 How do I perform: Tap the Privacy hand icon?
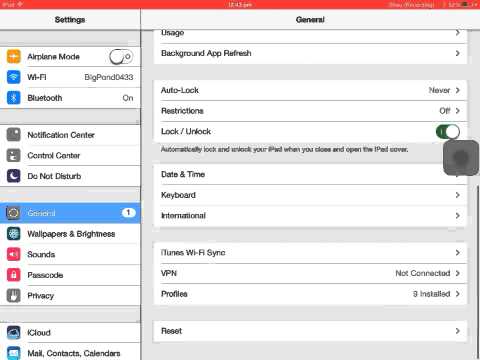(14, 296)
